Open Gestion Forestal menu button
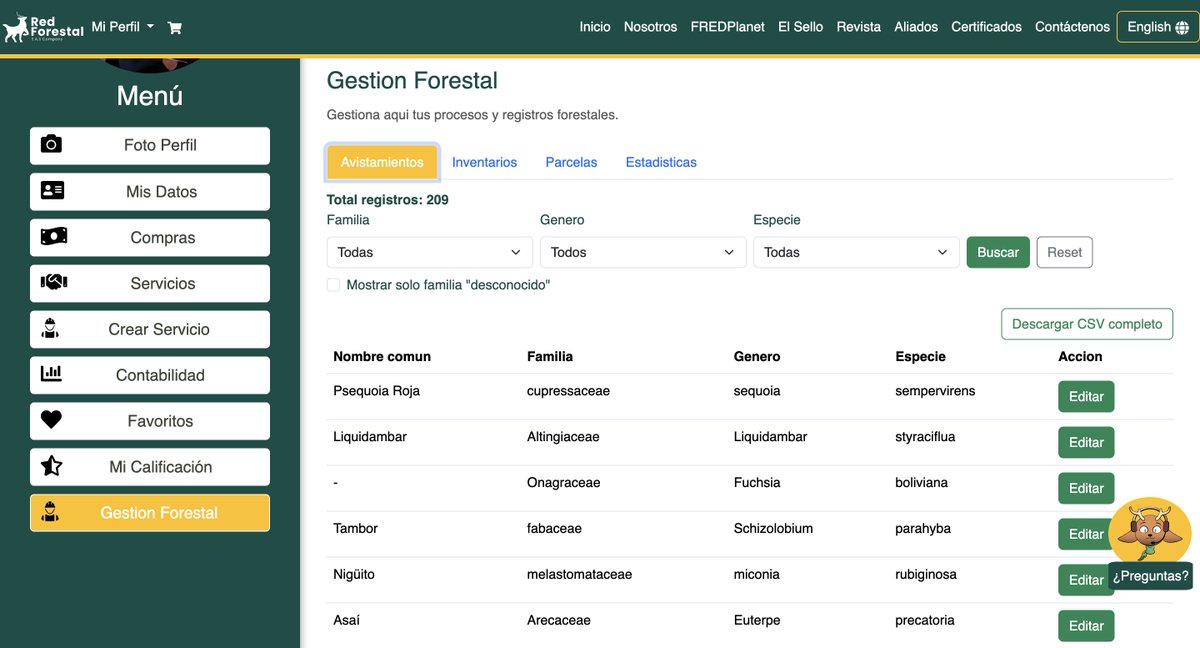This screenshot has height=648, width=1200. [x=150, y=513]
